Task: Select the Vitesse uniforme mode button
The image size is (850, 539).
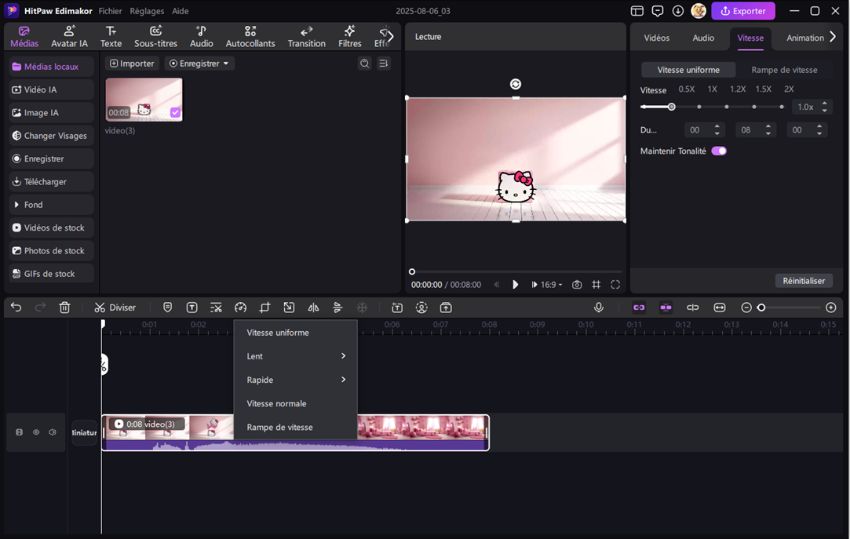Action: 688,70
